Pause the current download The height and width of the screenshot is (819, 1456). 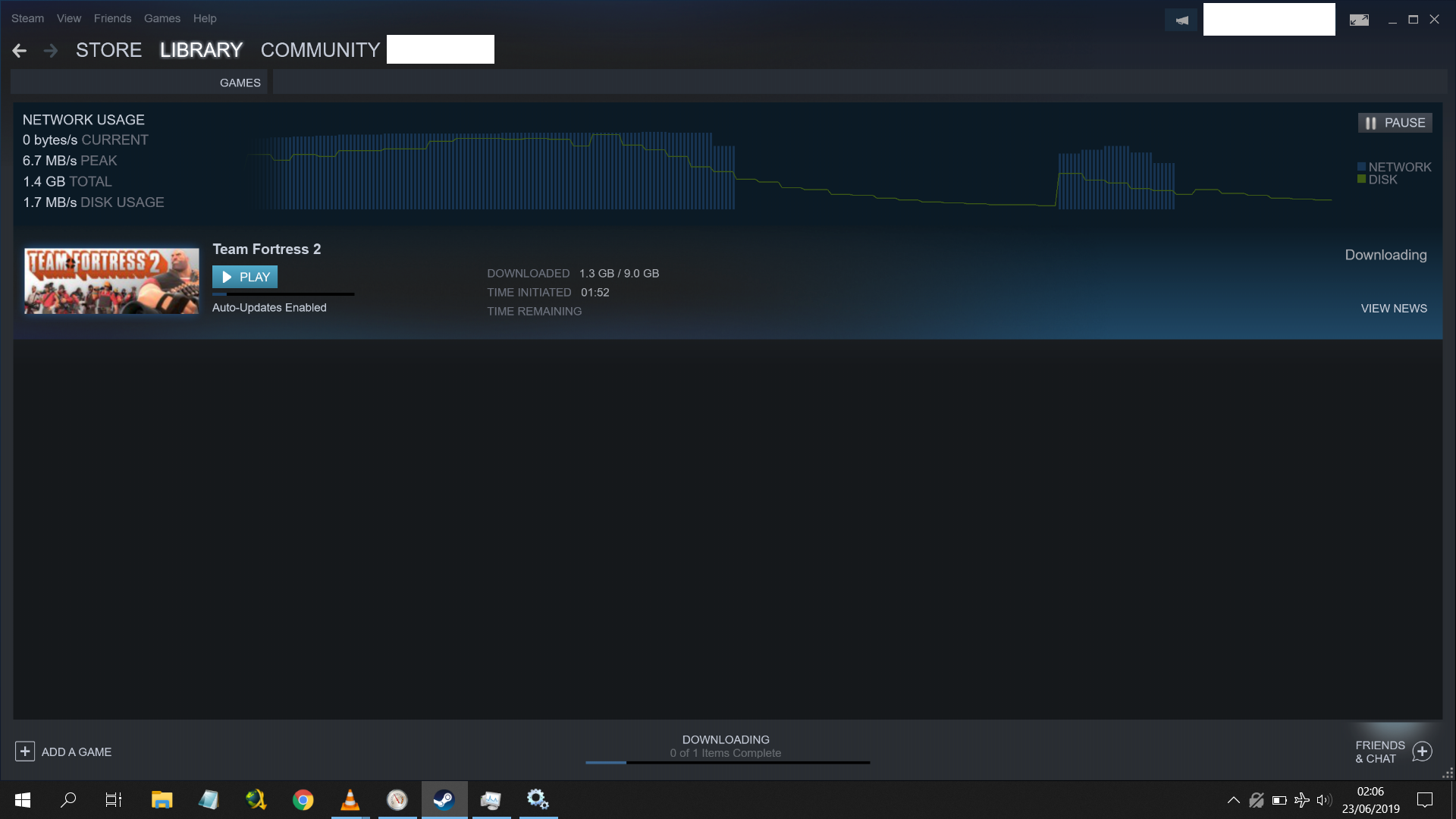(1395, 123)
